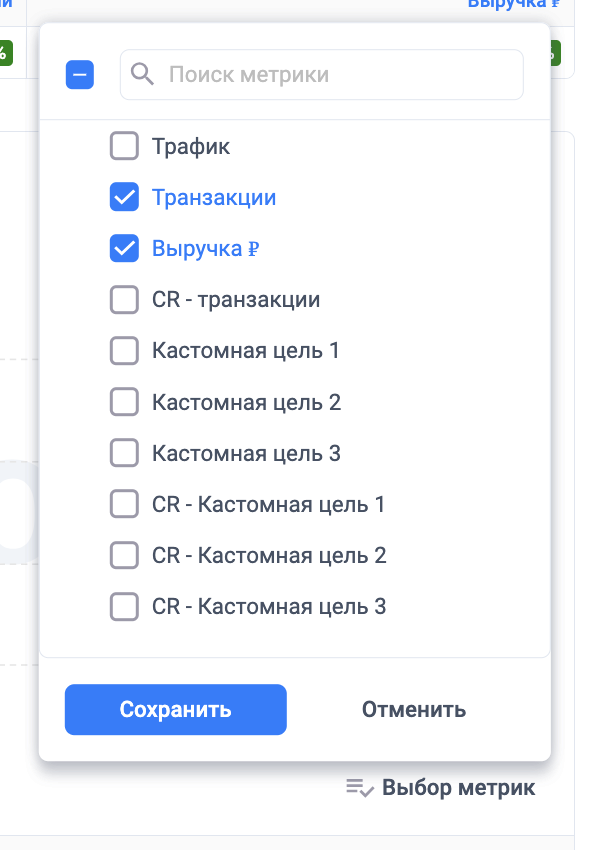Viewport: 592px width, 850px height.
Task: Focus the Поиск метрики search field
Action: tap(321, 74)
